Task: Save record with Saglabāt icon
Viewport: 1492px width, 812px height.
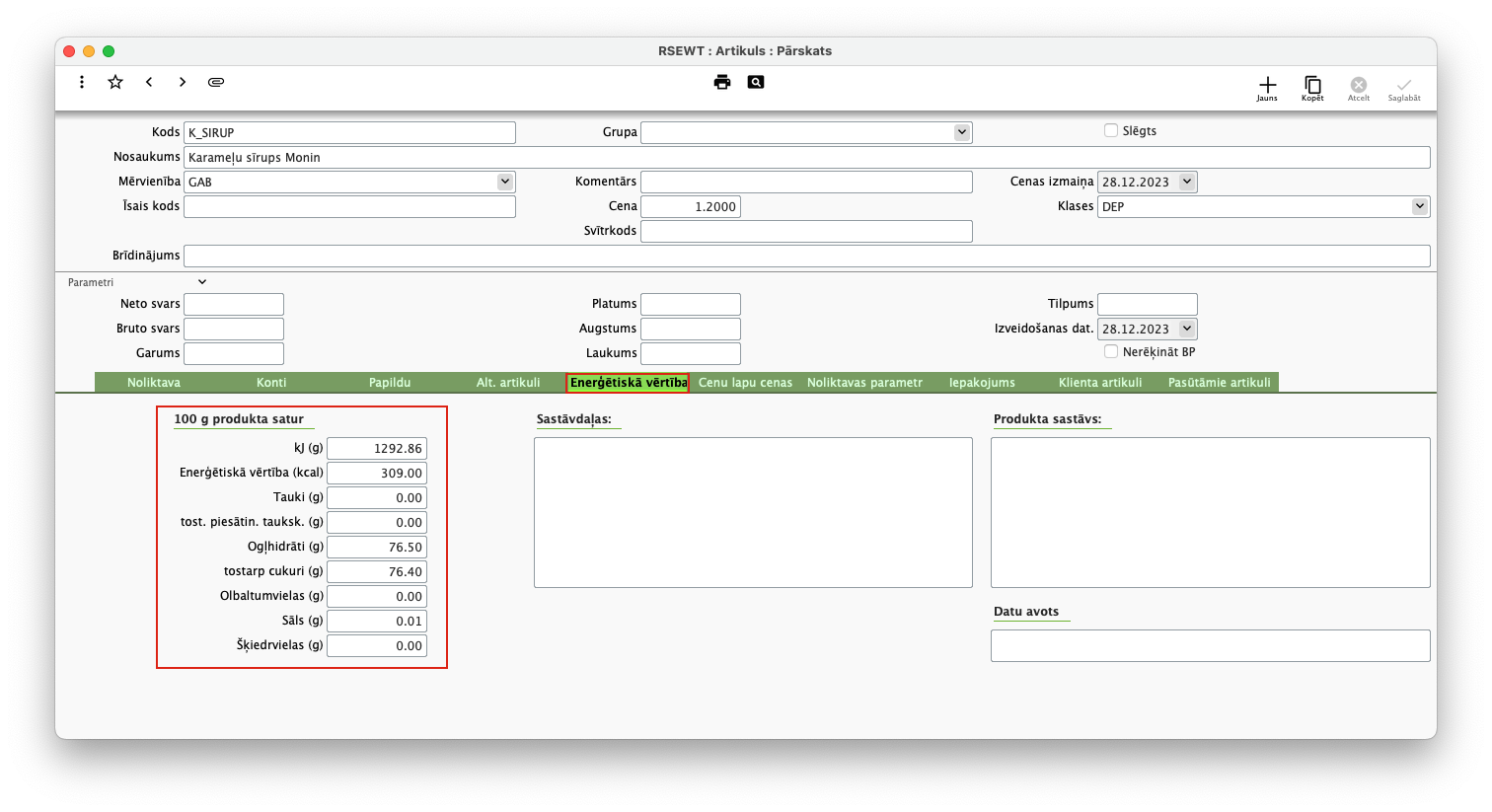Action: [1404, 88]
